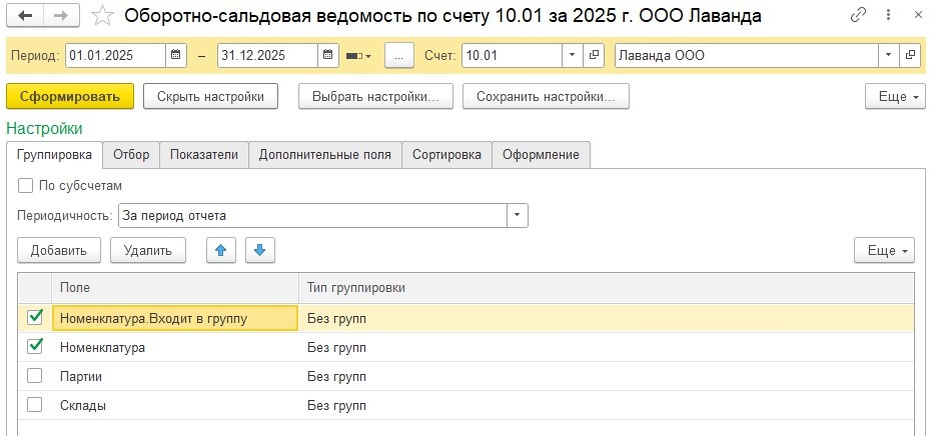This screenshot has height=436, width=934.
Task: Expand the organization 'Лаванда ООО' dropdown
Action: pos(887,56)
